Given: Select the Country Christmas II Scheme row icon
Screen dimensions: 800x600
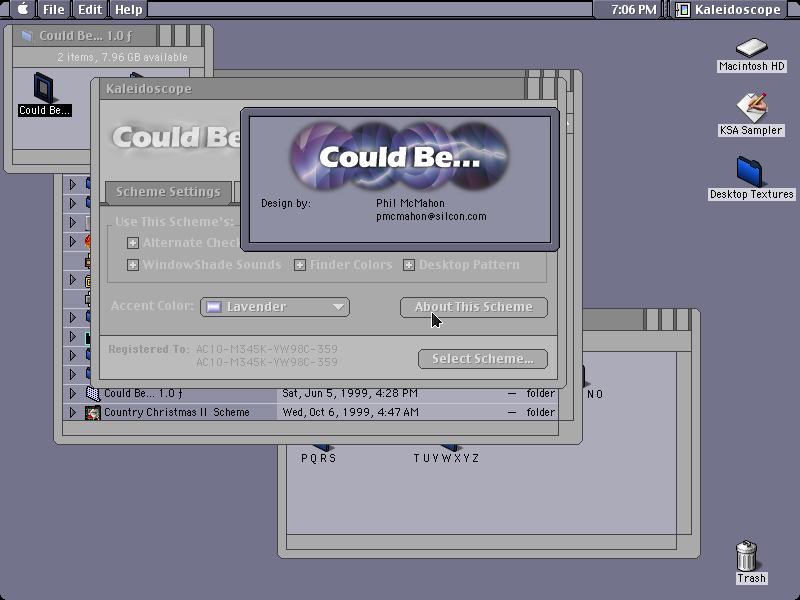Looking at the screenshot, I should pos(92,412).
